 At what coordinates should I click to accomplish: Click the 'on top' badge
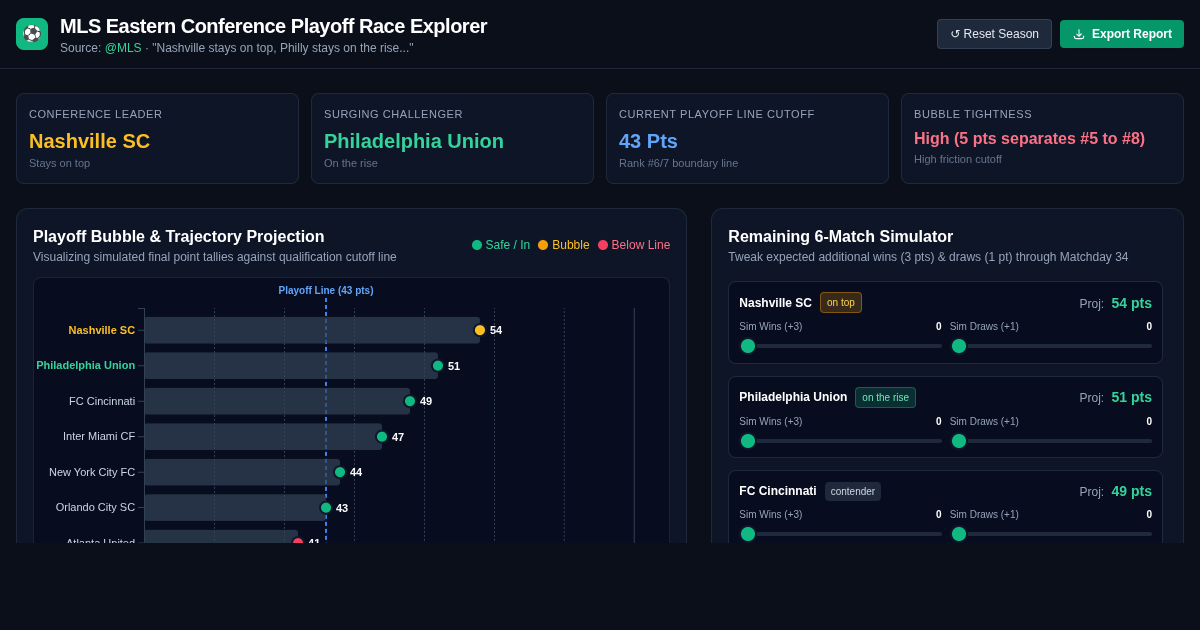pos(841,303)
